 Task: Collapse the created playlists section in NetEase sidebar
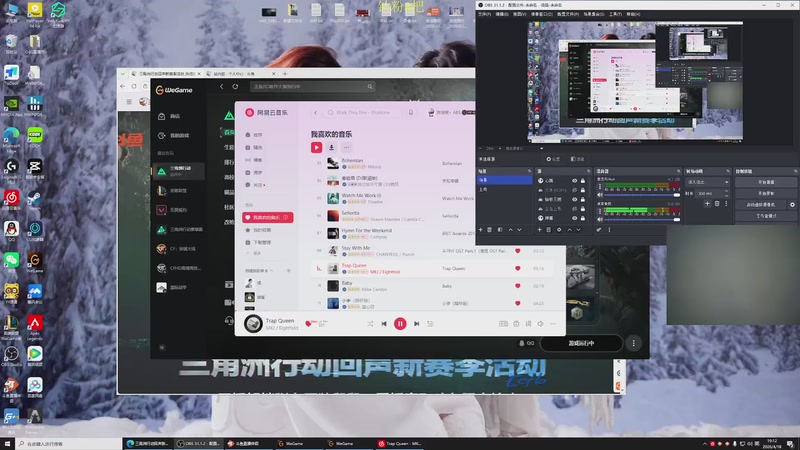coord(271,270)
